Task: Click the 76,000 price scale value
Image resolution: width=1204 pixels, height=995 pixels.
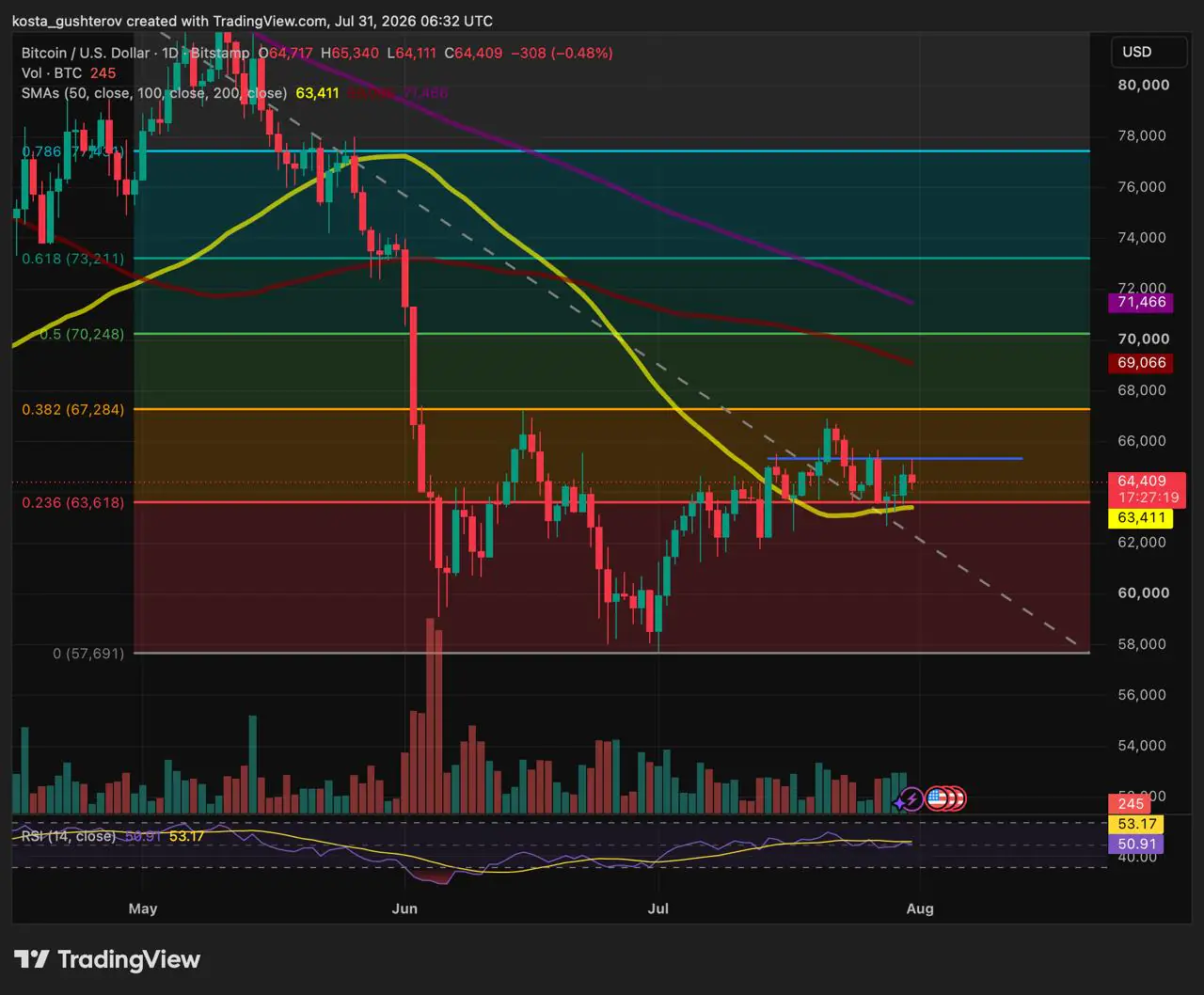Action: 1142,186
